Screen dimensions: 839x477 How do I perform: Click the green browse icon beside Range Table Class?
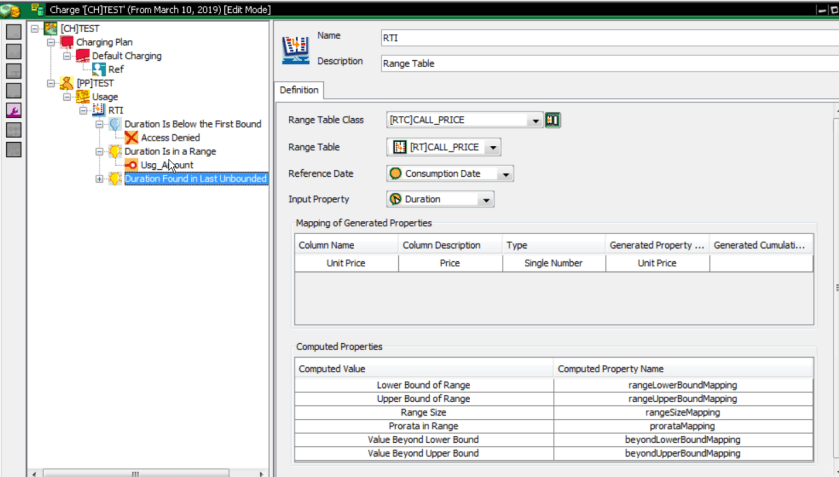click(x=553, y=121)
